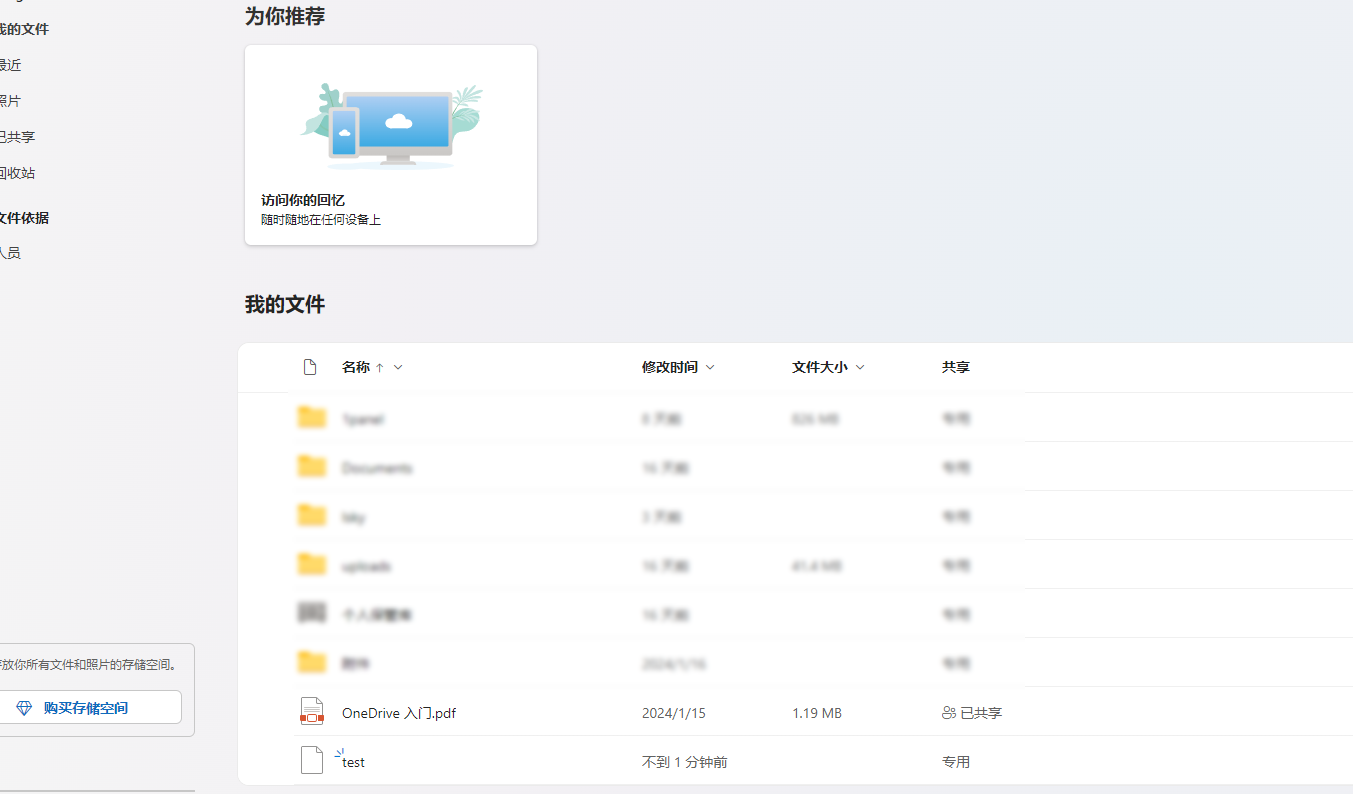Expand the 名称 column dropdown chevron
The height and width of the screenshot is (794, 1353).
pyautogui.click(x=398, y=367)
